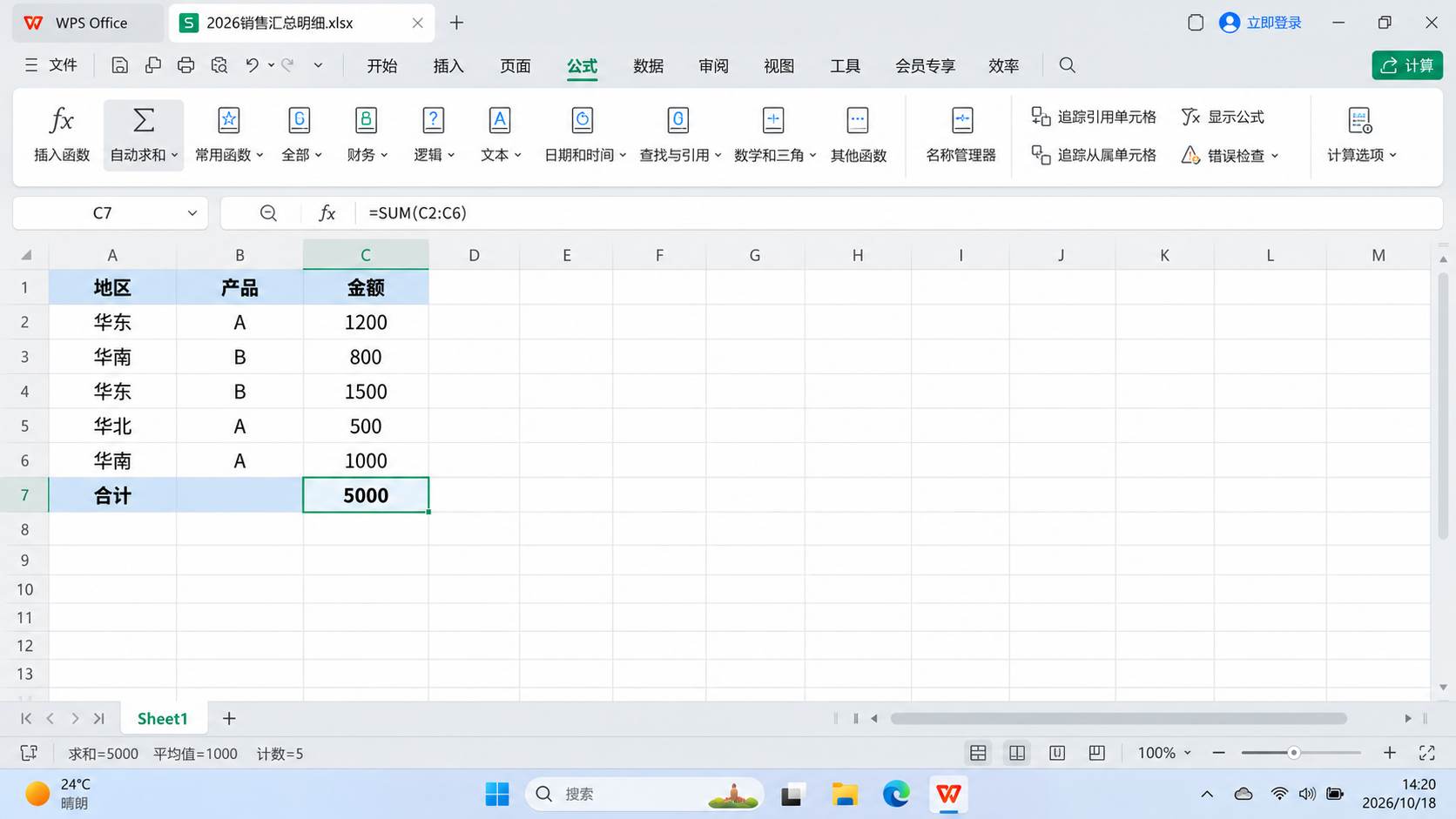This screenshot has height=819, width=1456.
Task: Click the formula bar showing =SUM(C2:C6)
Action: click(897, 213)
